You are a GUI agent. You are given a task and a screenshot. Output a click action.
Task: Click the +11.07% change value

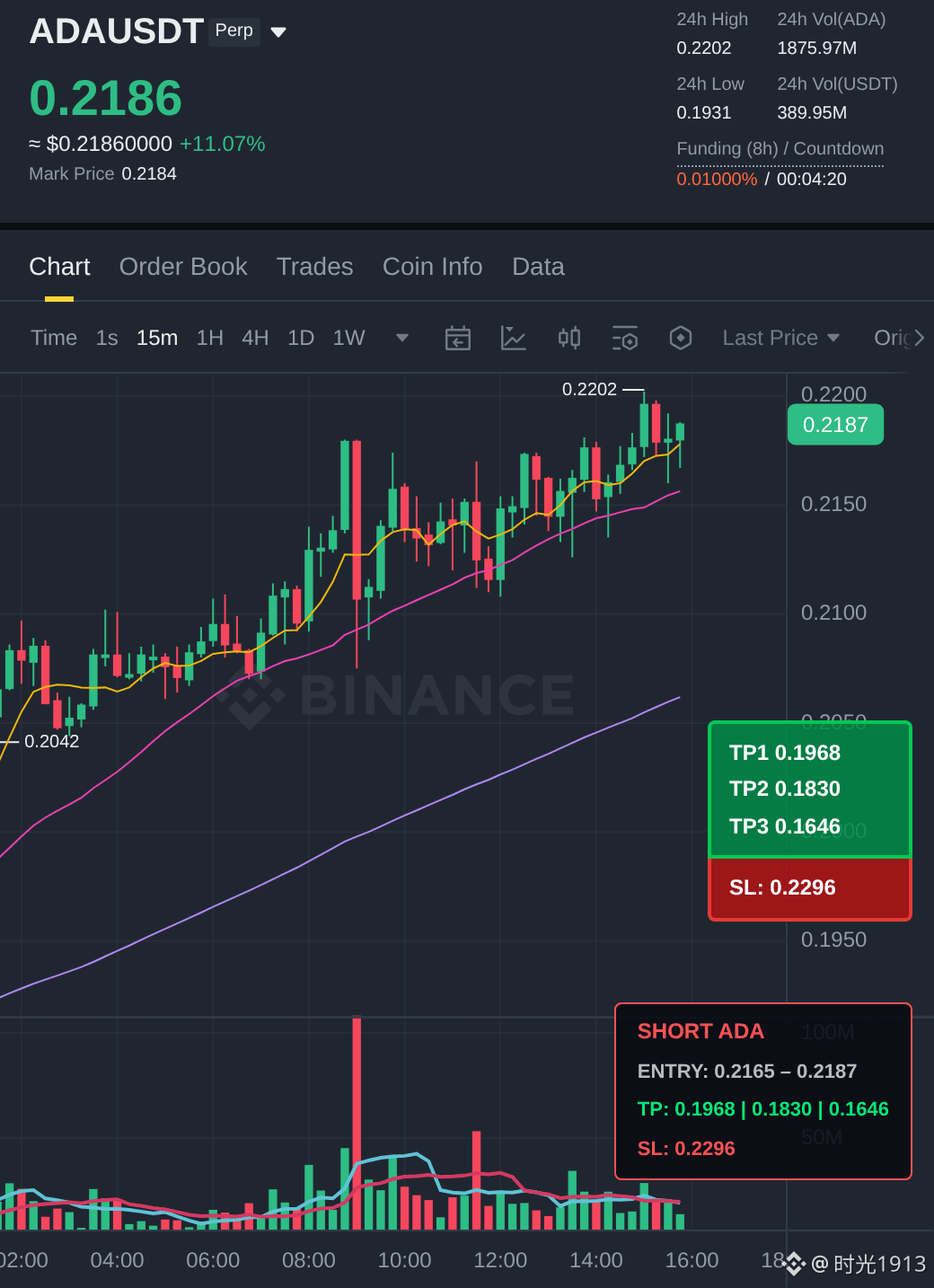pos(223,144)
